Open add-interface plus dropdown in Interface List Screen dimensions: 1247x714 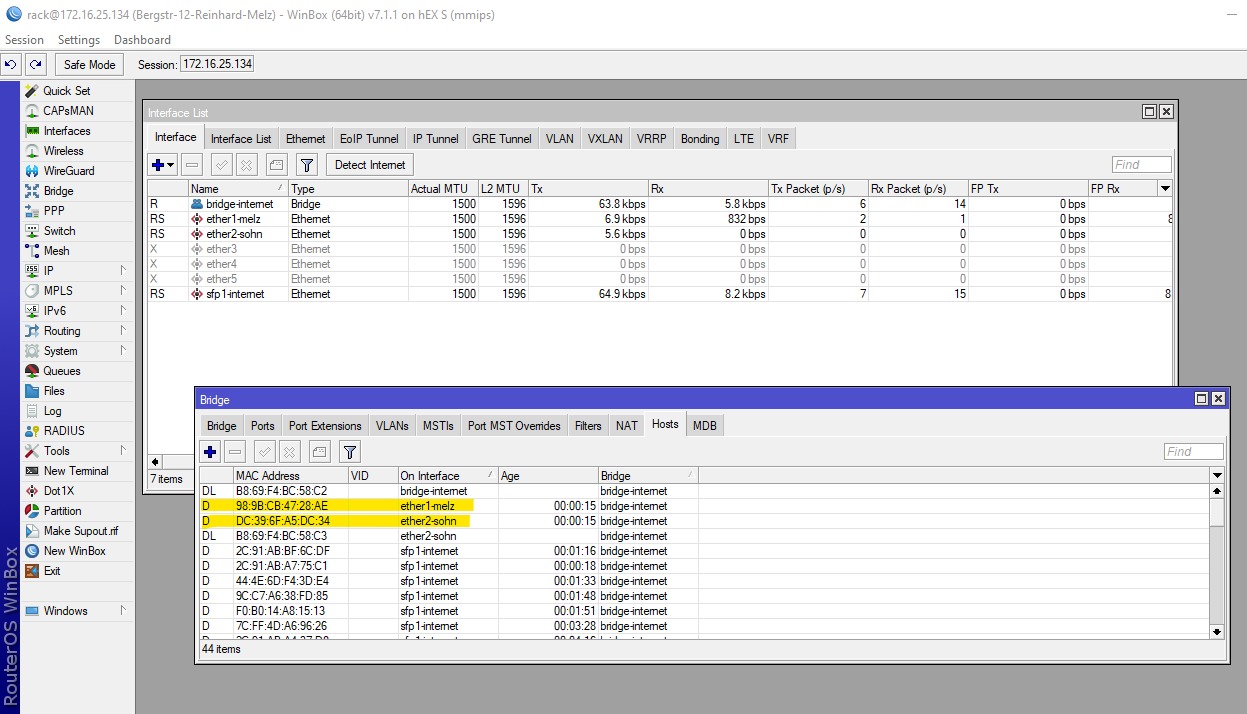162,165
